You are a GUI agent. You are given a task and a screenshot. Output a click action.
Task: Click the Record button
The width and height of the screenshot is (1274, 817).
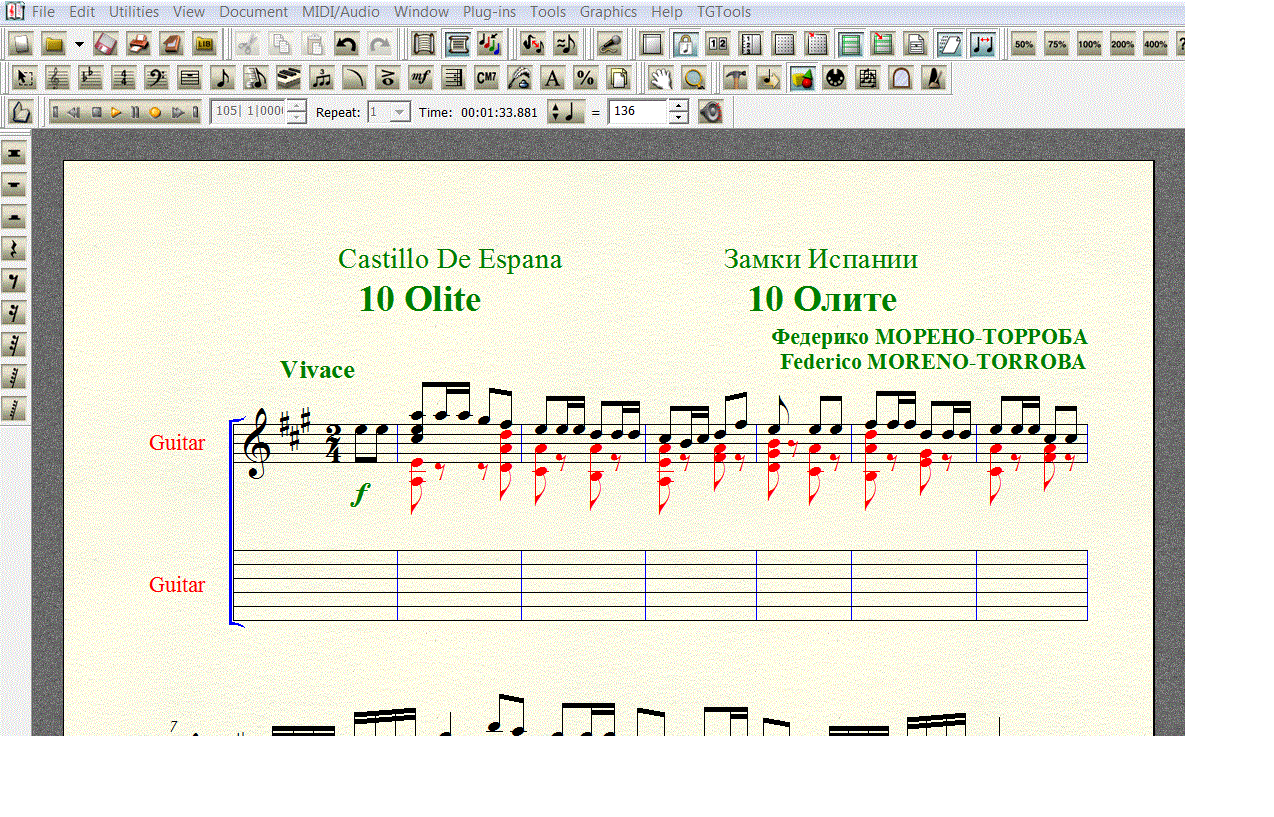[x=155, y=112]
